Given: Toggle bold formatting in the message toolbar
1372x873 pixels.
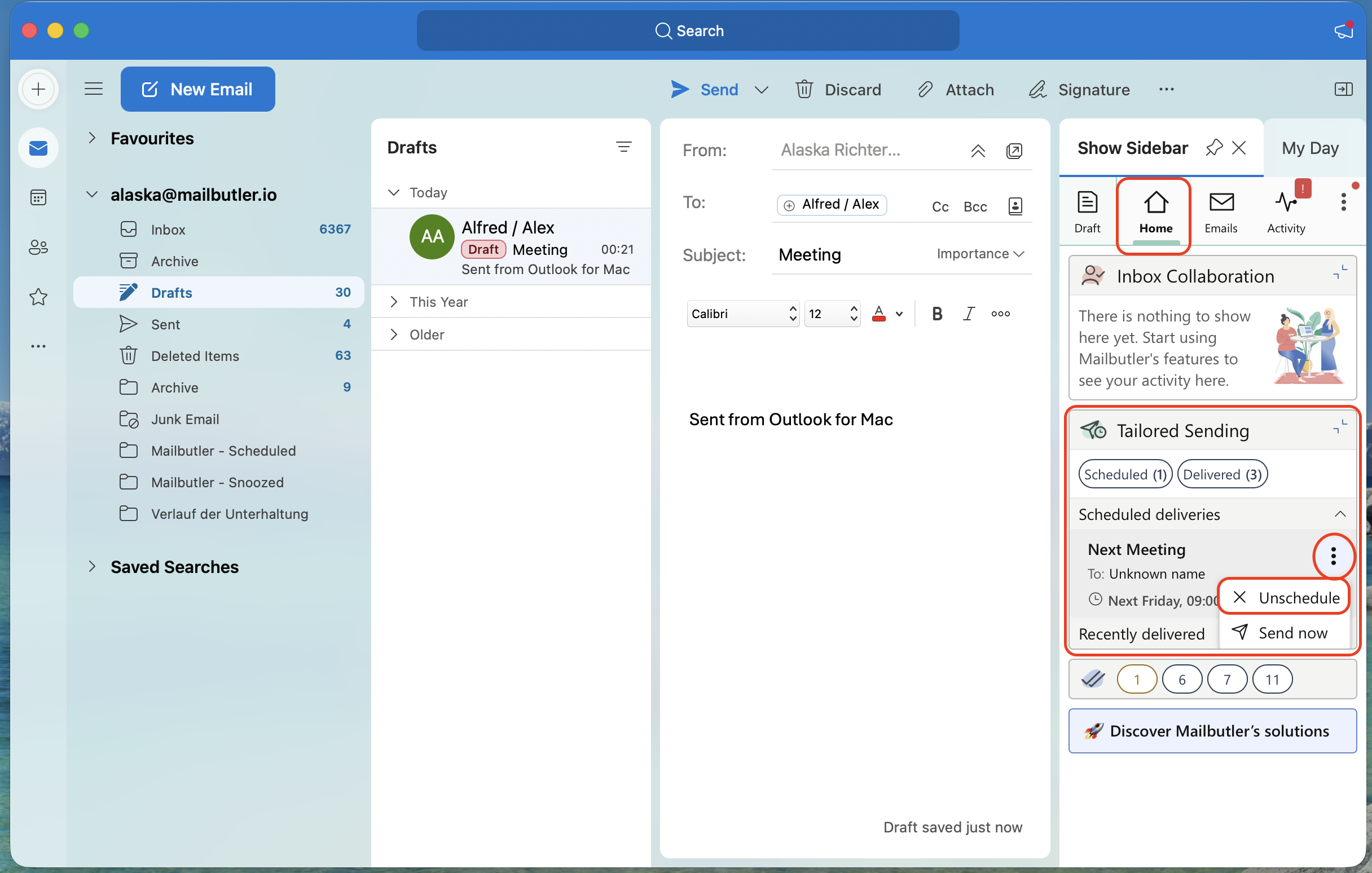Looking at the screenshot, I should [936, 313].
